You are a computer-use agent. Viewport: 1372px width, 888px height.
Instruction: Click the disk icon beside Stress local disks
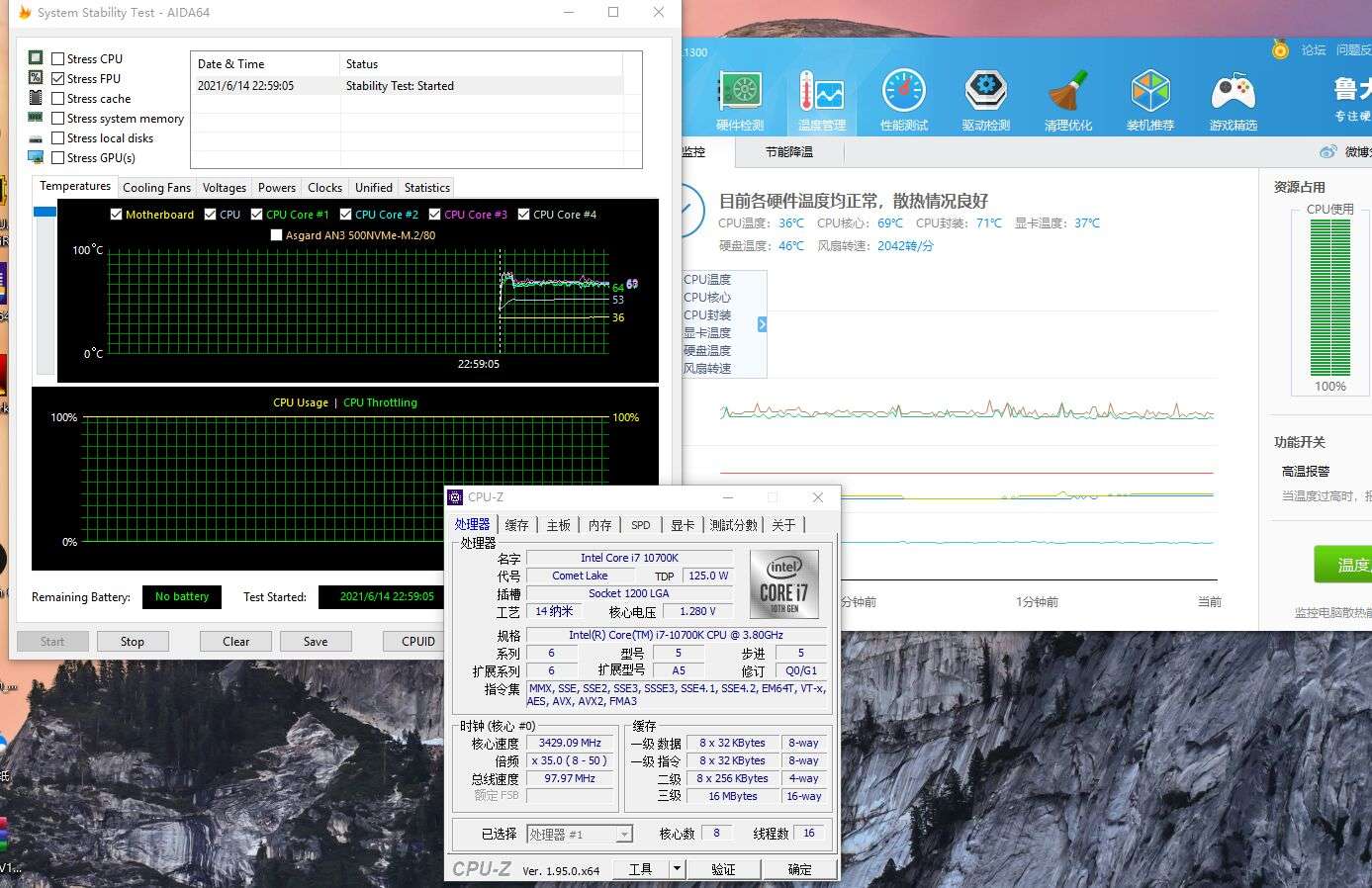tap(36, 138)
